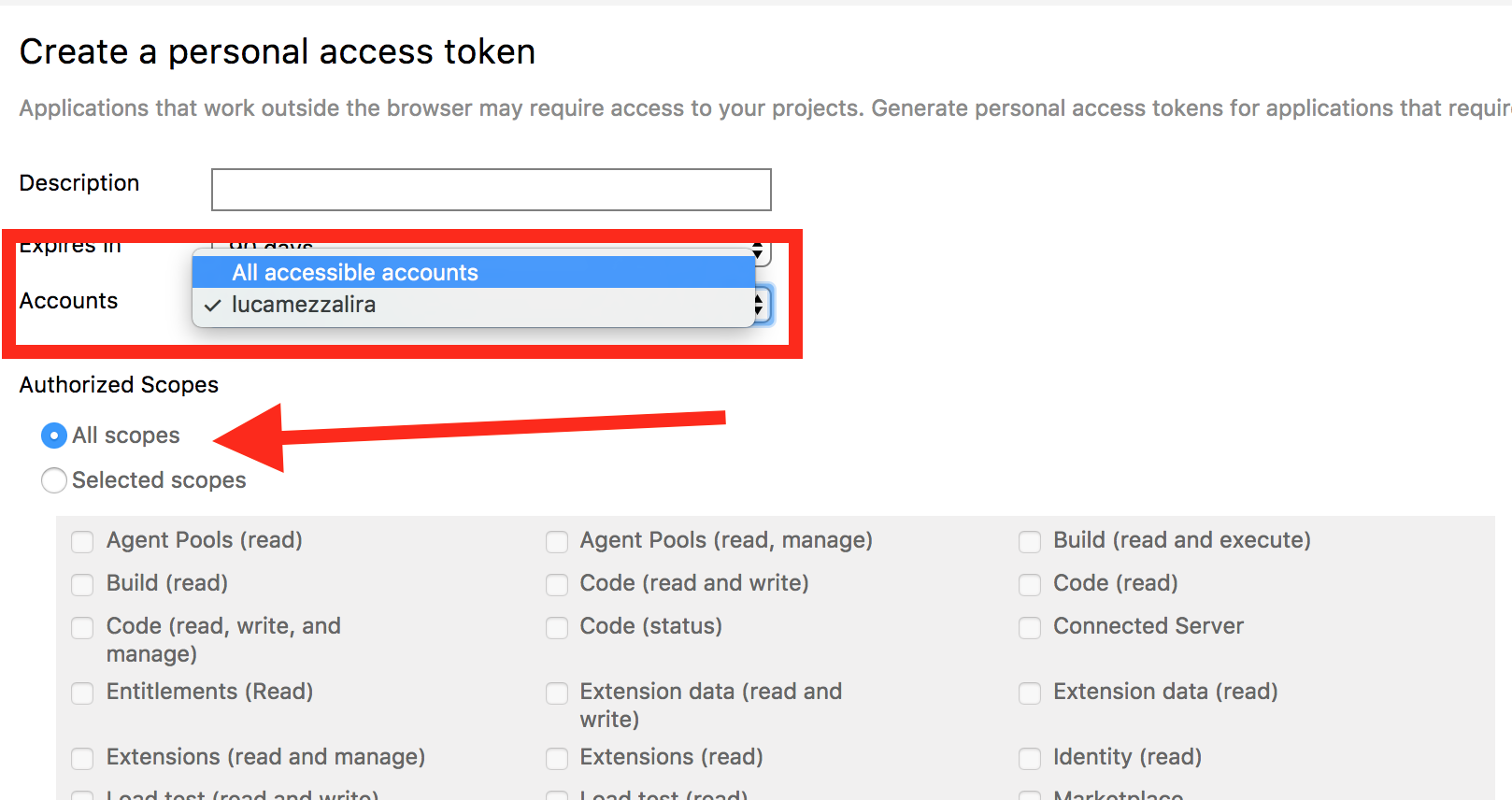Click the Description text input field
Screen dimensions: 1512x800
(491, 190)
